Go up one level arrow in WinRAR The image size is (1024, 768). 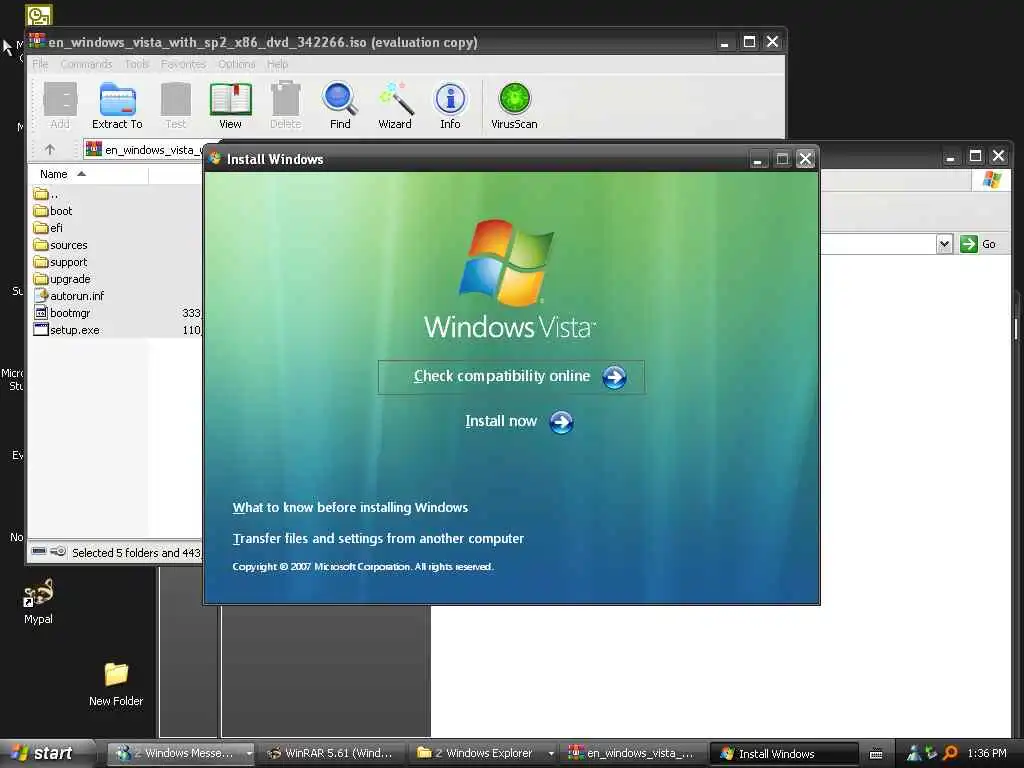50,150
